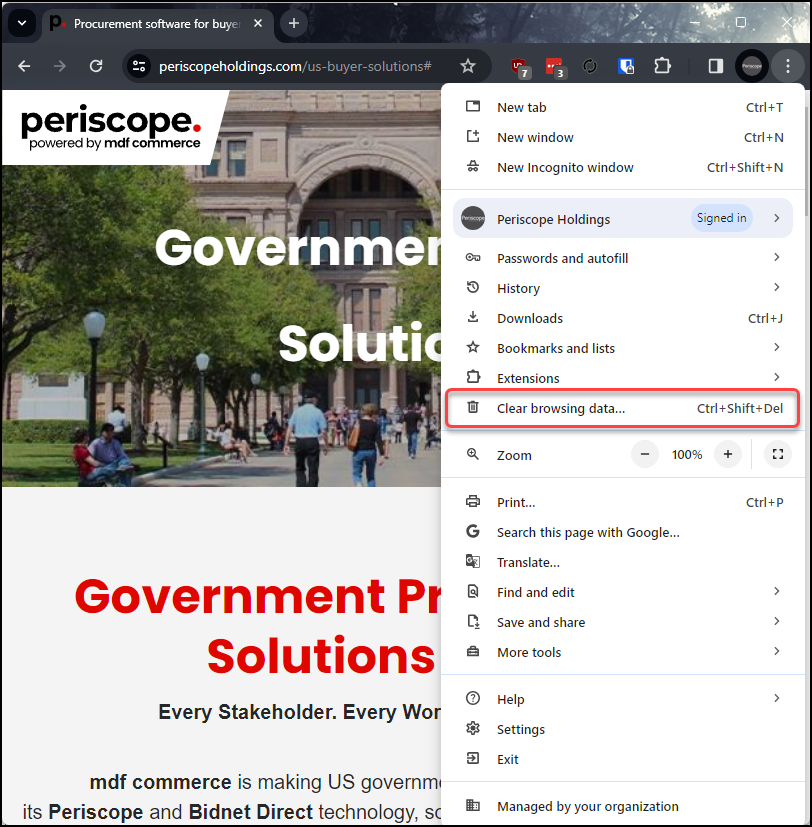The image size is (812, 827).
Task: Open the History menu item
Action: (623, 288)
